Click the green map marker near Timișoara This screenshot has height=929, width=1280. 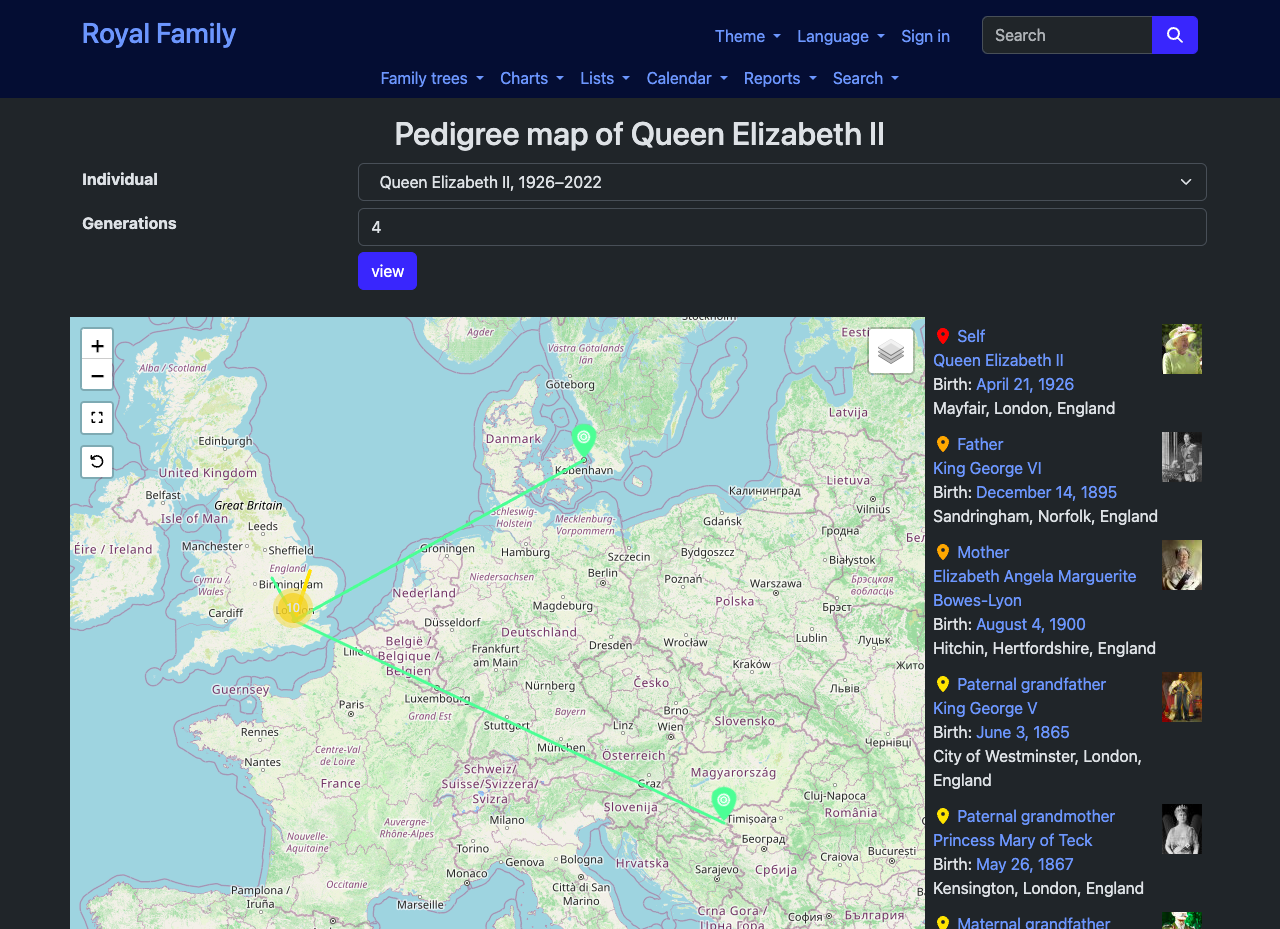[724, 803]
